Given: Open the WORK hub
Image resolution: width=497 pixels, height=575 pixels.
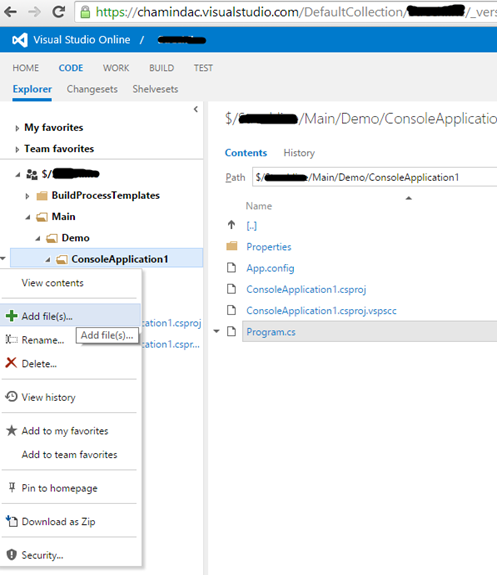Looking at the screenshot, I should coord(116,68).
